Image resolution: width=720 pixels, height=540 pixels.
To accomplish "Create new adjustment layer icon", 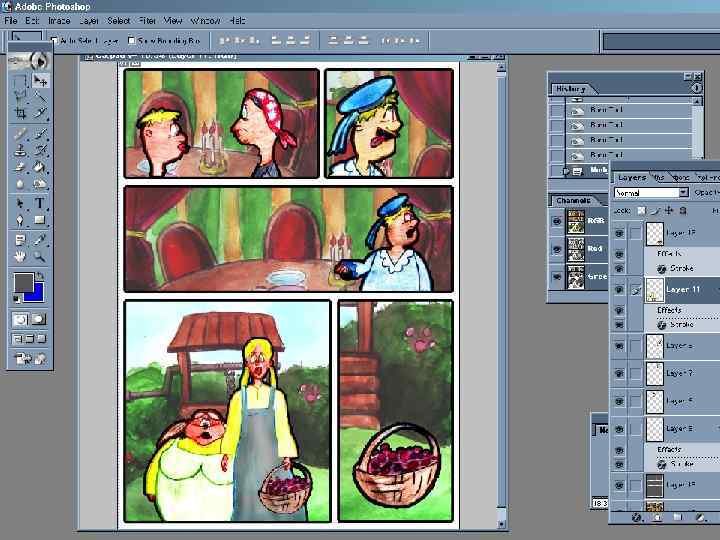I will [x=699, y=517].
